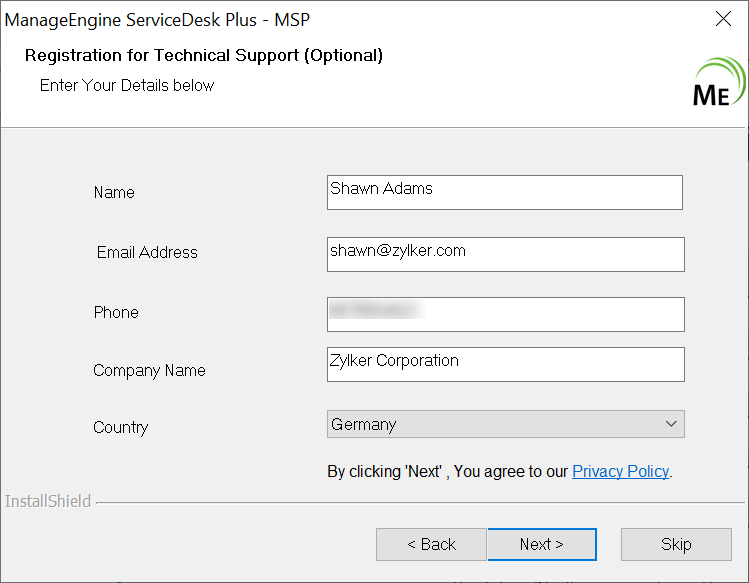Click the Name label

pyautogui.click(x=114, y=192)
